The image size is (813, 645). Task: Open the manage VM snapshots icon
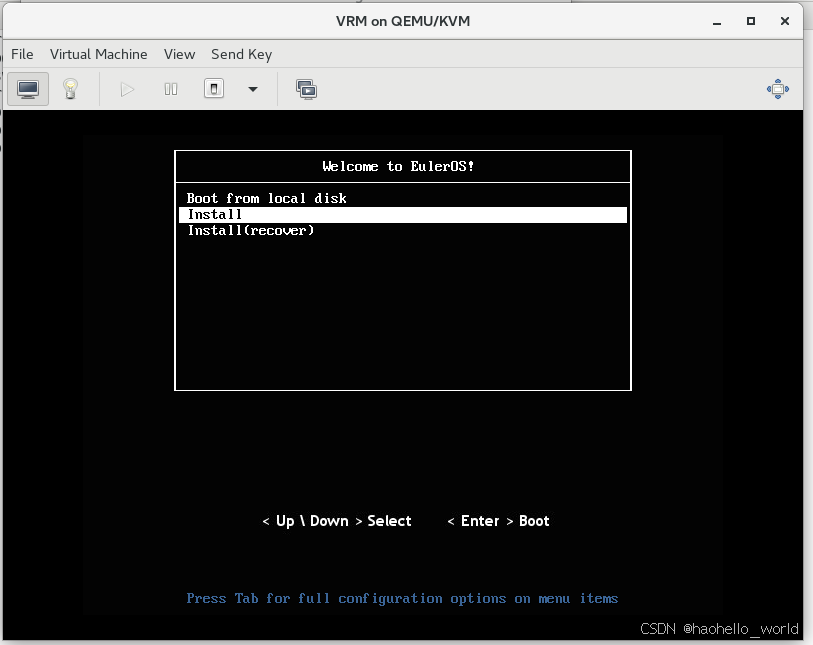306,90
